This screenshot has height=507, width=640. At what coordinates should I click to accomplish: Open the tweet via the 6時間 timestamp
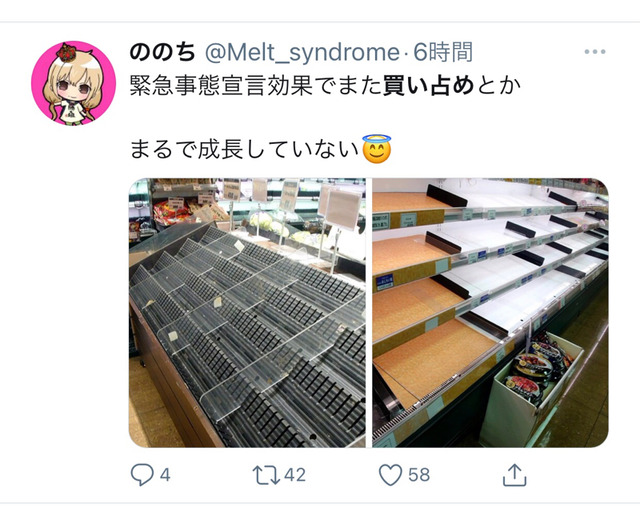tap(443, 52)
